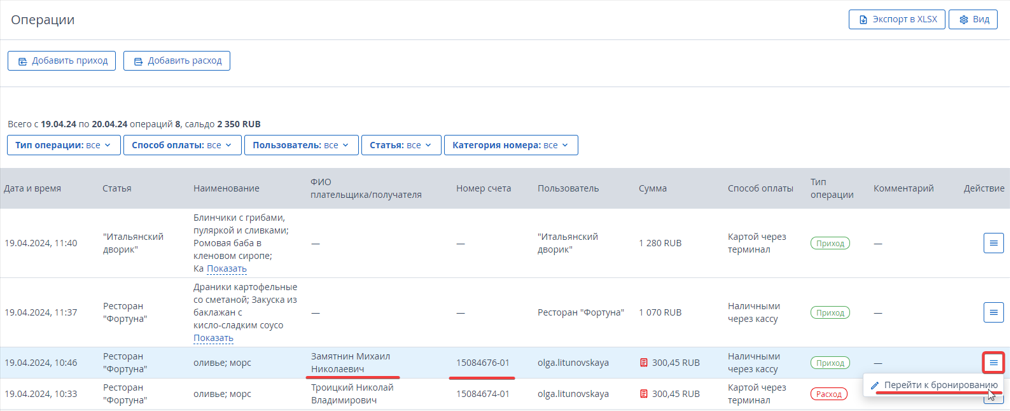1010x411 pixels.
Task: Click the receipt icon next to Замятнин's 300,45 RUB
Action: point(644,363)
